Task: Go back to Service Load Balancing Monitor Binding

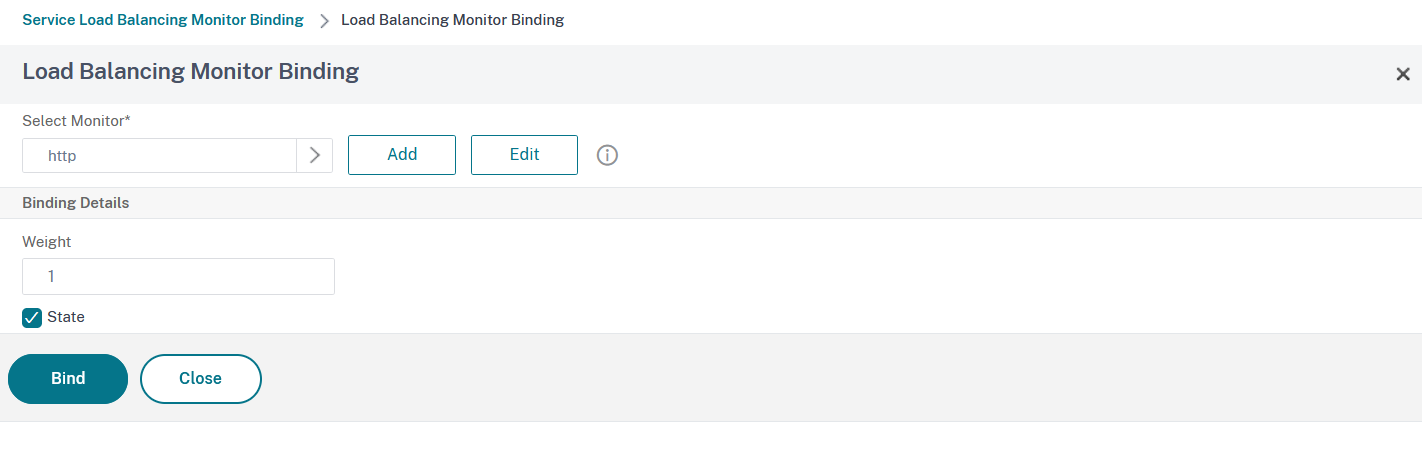Action: coord(163,20)
